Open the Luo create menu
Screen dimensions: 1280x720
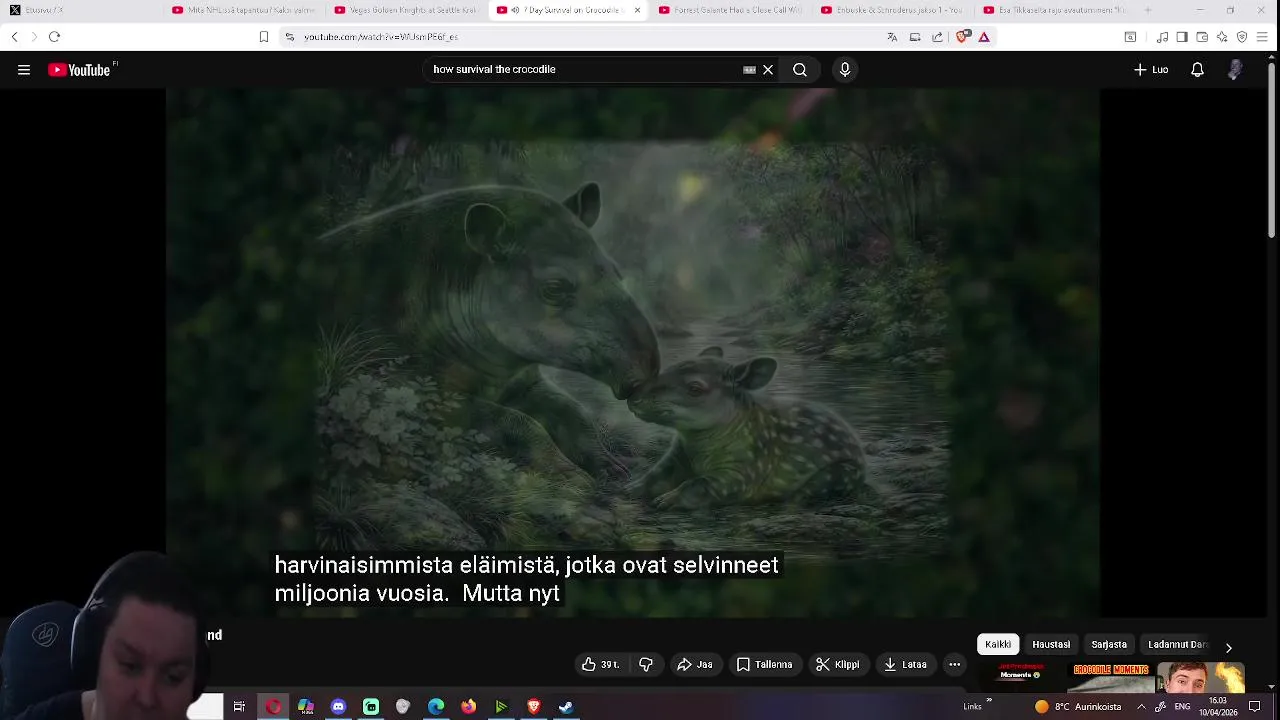pyautogui.click(x=1151, y=70)
